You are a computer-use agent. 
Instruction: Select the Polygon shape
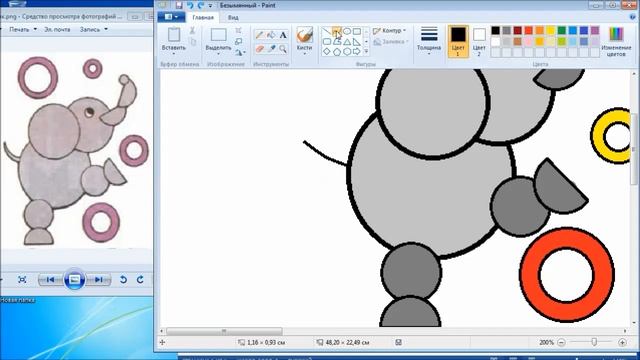[x=337, y=42]
